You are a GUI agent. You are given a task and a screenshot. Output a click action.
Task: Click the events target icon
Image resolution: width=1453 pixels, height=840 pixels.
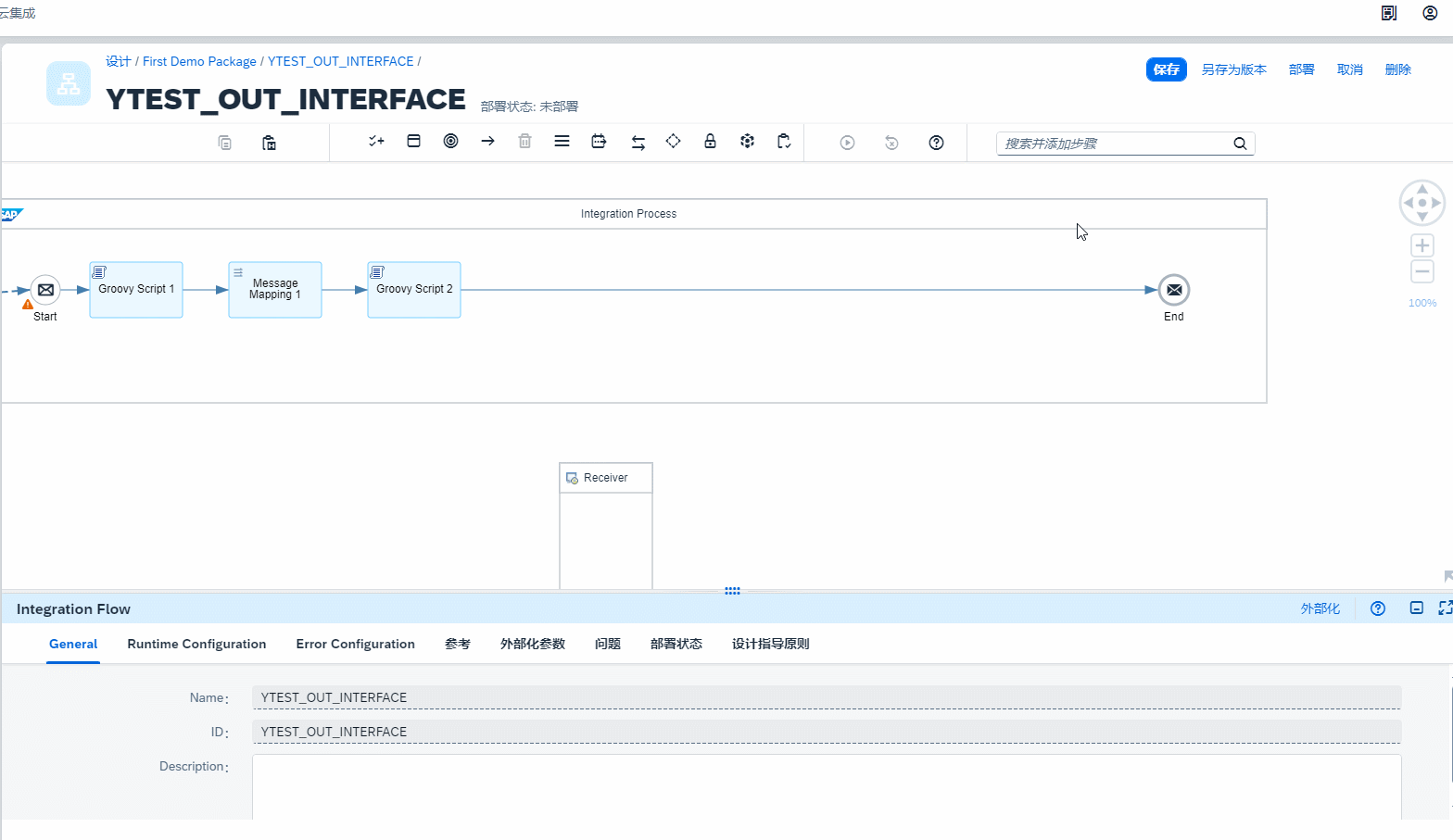450,142
